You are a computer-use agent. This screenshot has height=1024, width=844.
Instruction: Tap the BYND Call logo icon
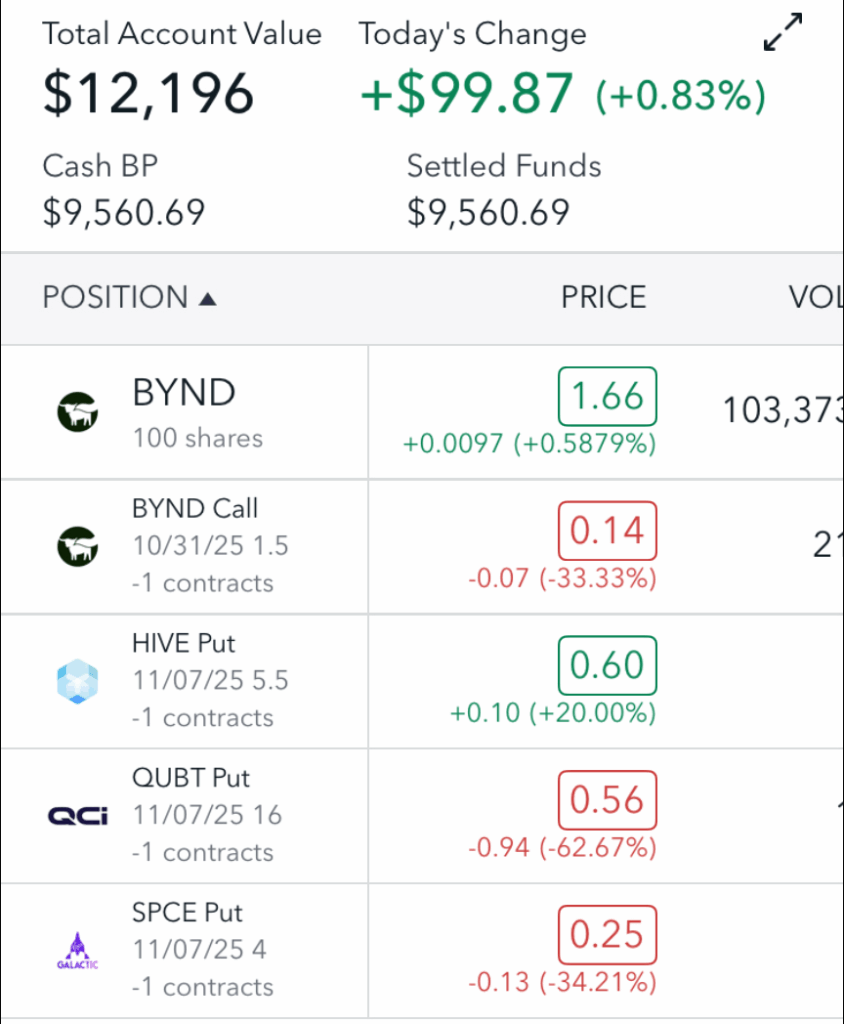point(78,546)
